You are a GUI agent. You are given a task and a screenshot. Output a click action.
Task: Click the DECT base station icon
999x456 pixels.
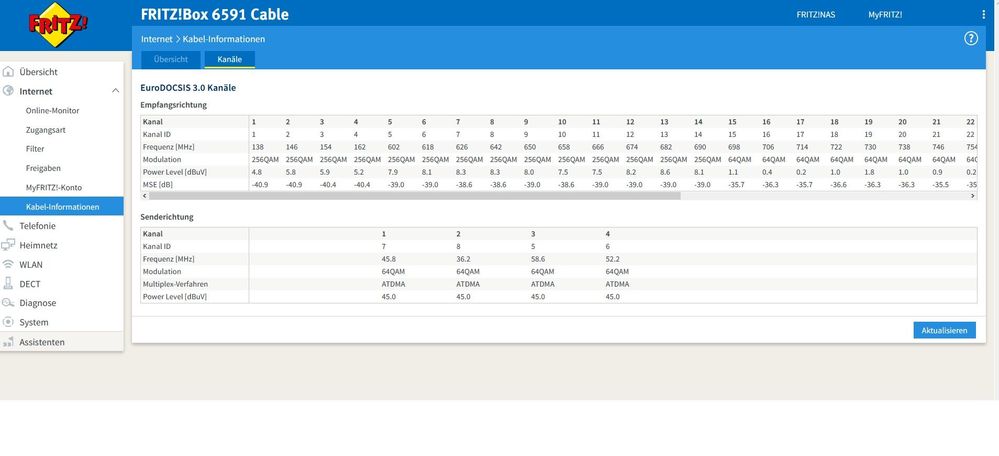point(8,283)
